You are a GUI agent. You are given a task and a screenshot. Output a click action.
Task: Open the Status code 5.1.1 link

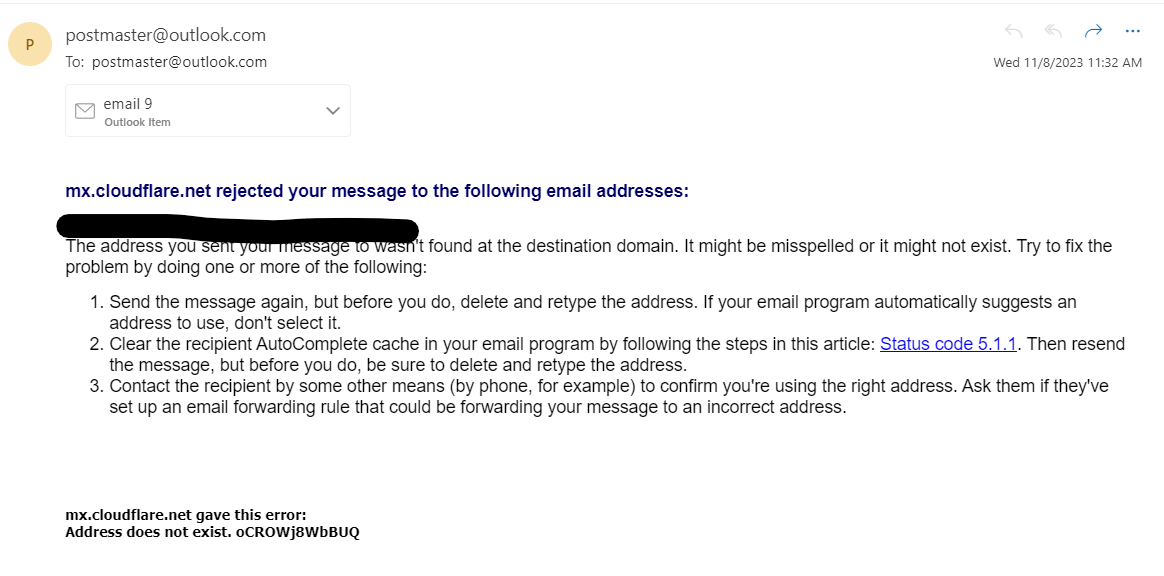point(948,344)
